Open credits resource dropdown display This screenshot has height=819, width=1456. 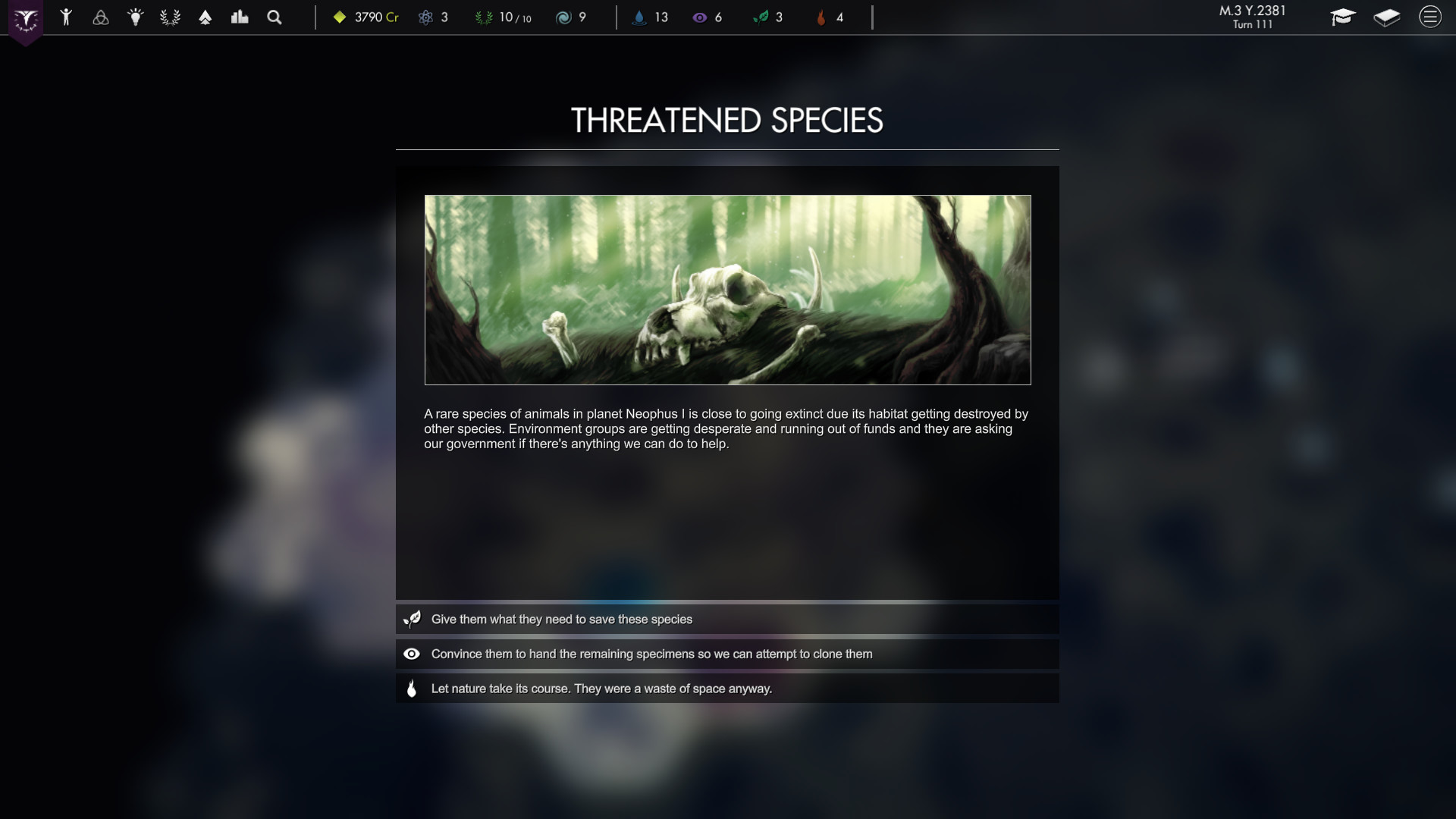tap(371, 17)
